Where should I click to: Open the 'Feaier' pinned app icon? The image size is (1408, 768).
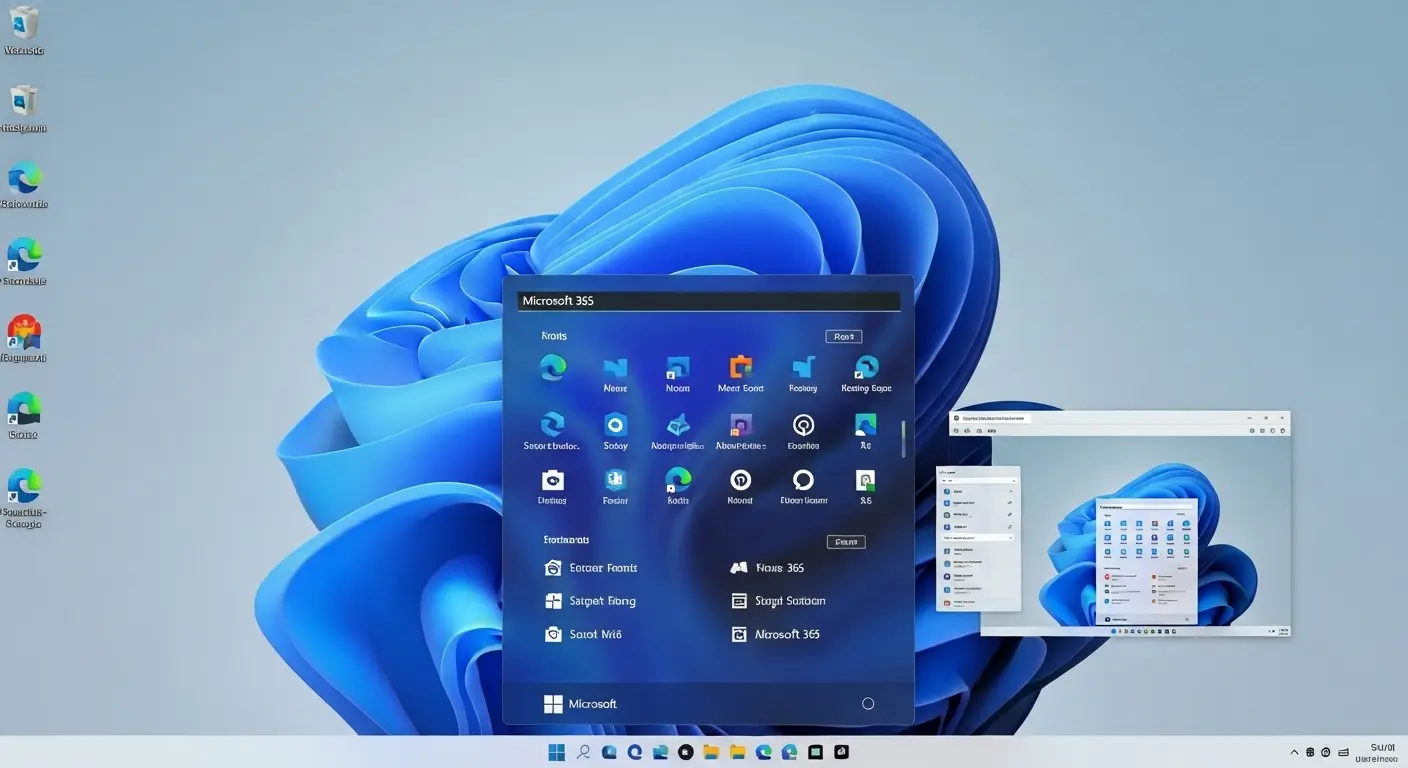(x=615, y=480)
